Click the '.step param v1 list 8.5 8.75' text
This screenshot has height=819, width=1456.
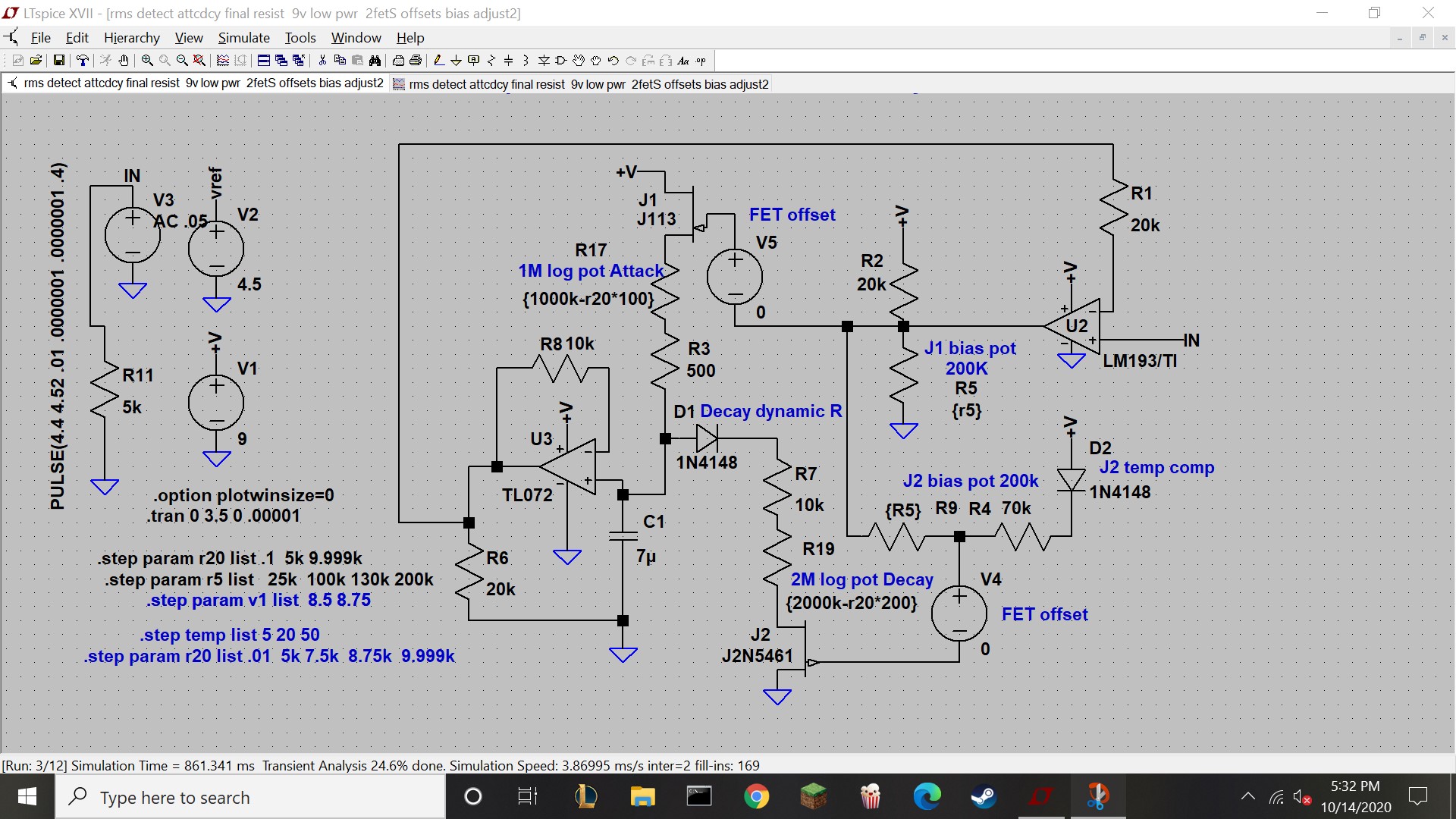(259, 601)
